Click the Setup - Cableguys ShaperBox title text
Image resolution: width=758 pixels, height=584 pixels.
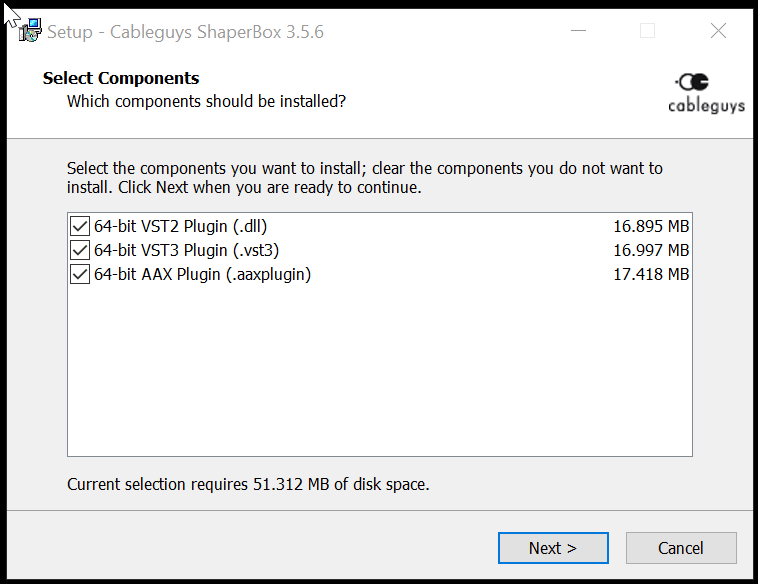point(185,32)
